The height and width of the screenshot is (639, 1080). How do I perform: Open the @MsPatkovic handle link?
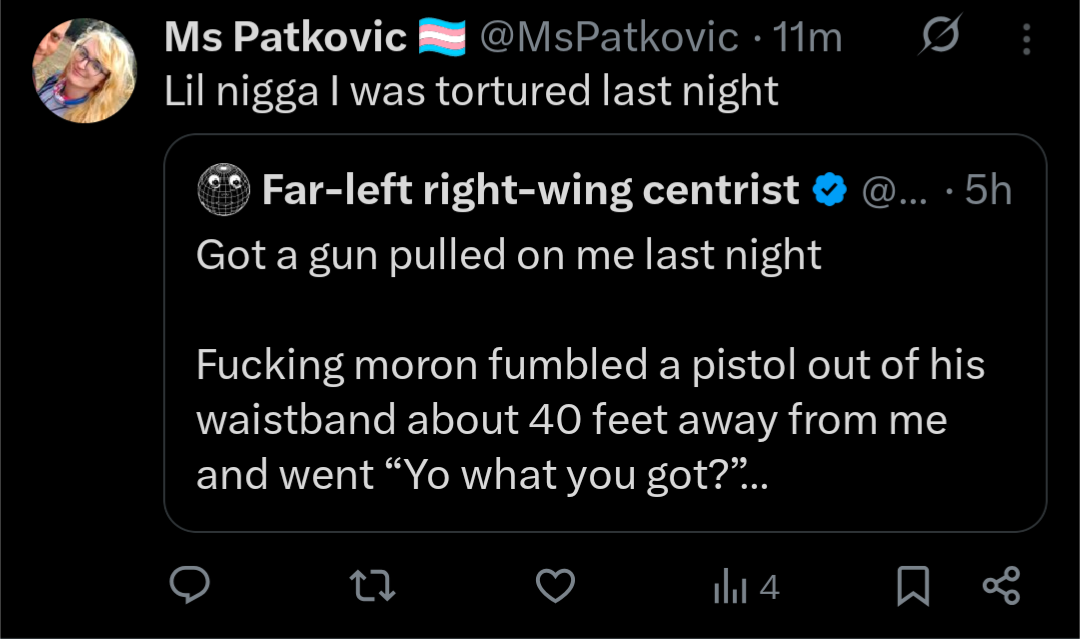[609, 38]
